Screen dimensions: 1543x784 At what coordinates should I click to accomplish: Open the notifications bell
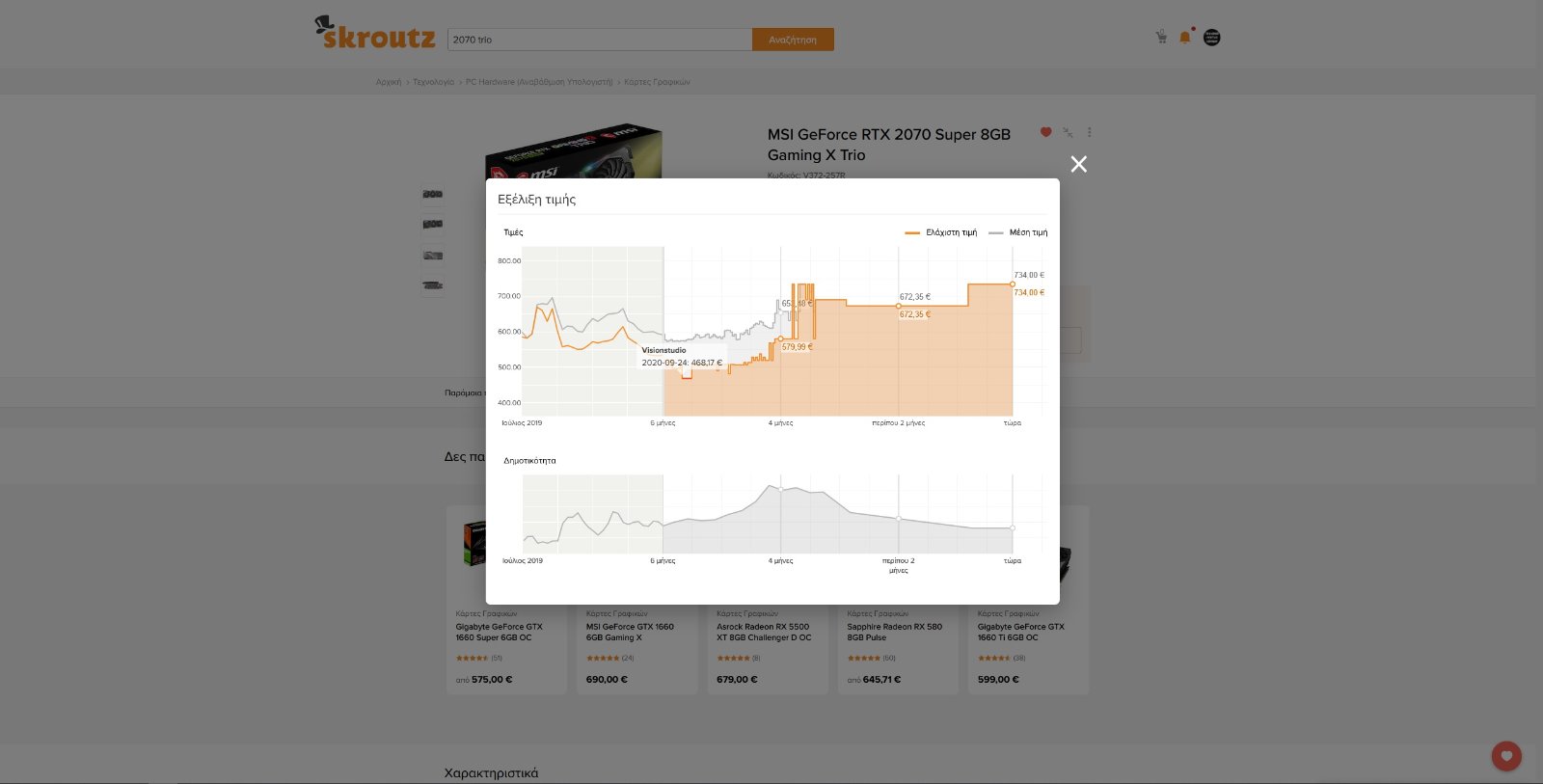(1185, 37)
